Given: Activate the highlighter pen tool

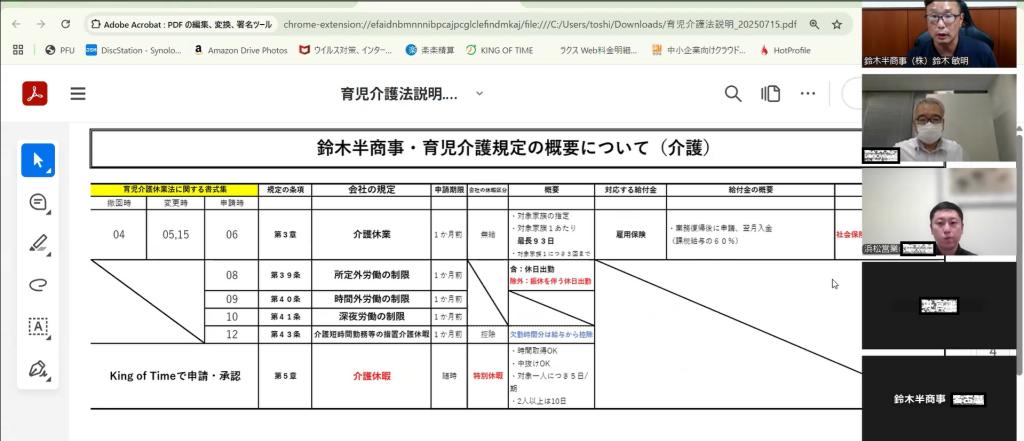Looking at the screenshot, I should [x=38, y=243].
